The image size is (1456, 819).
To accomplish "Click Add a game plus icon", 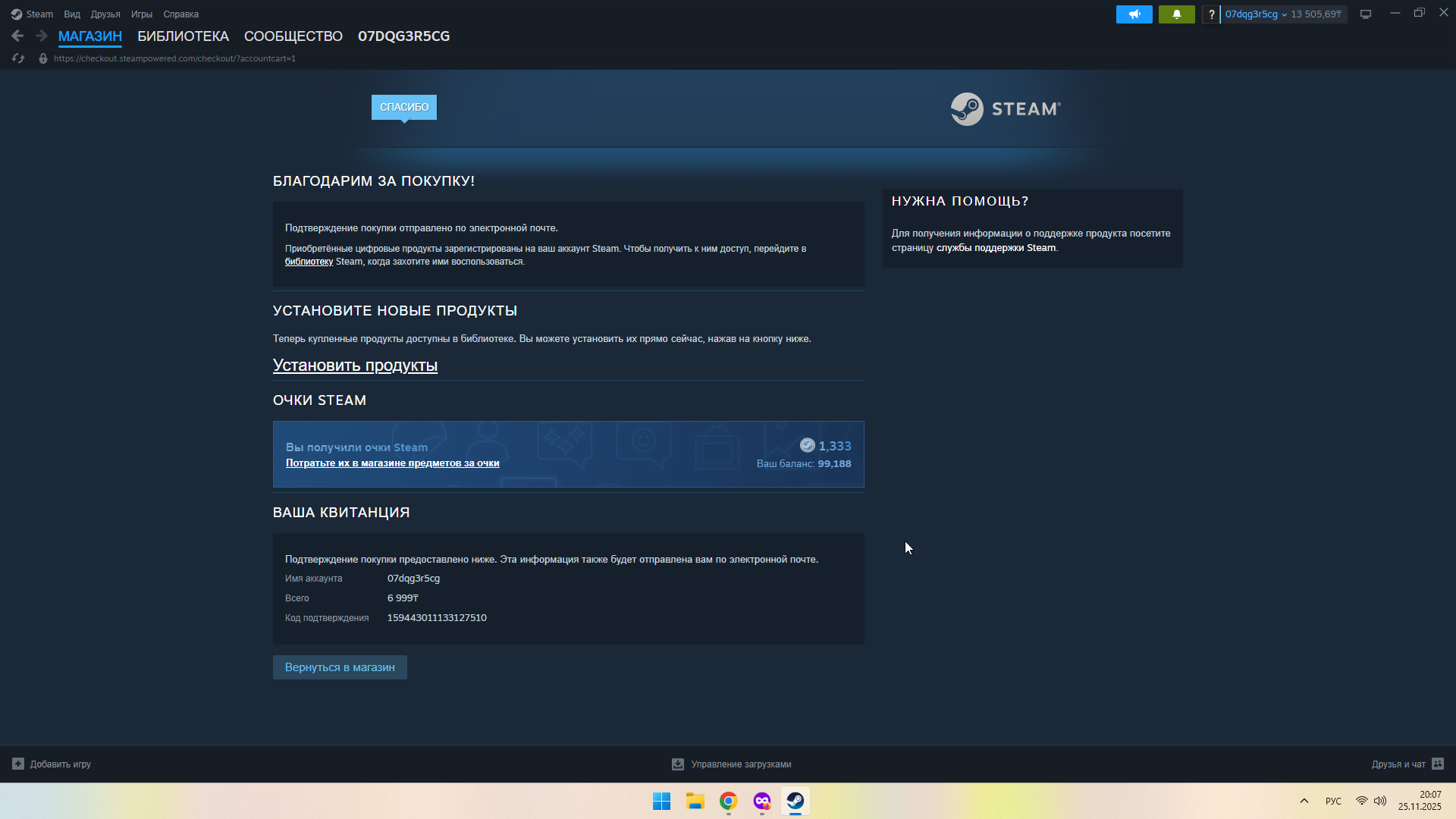I will [18, 764].
